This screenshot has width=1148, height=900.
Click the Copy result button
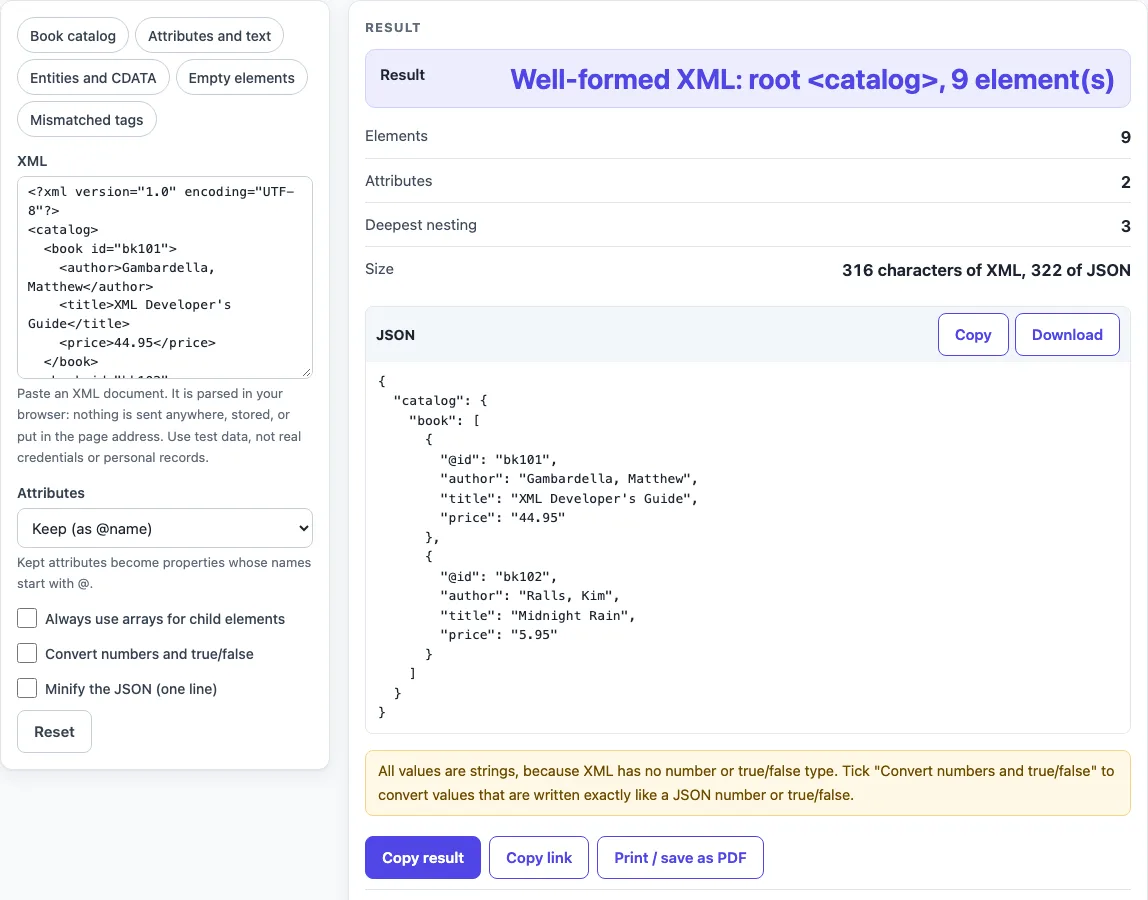[x=422, y=858]
